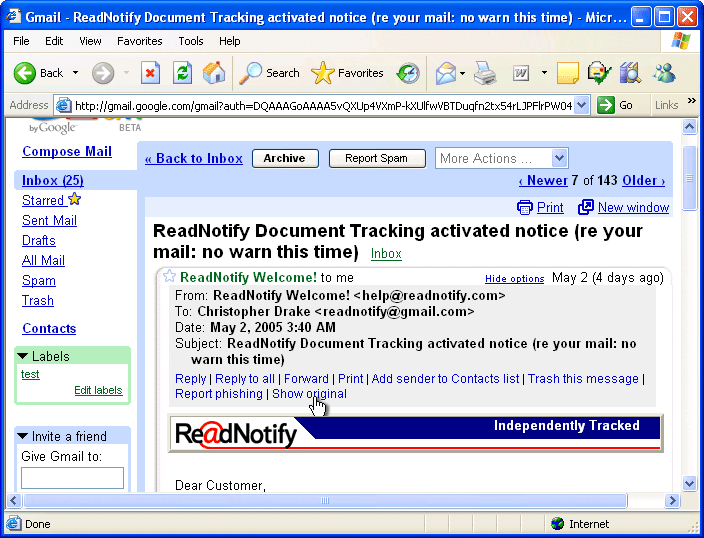Click the Give Gmail to input field

coord(72,478)
